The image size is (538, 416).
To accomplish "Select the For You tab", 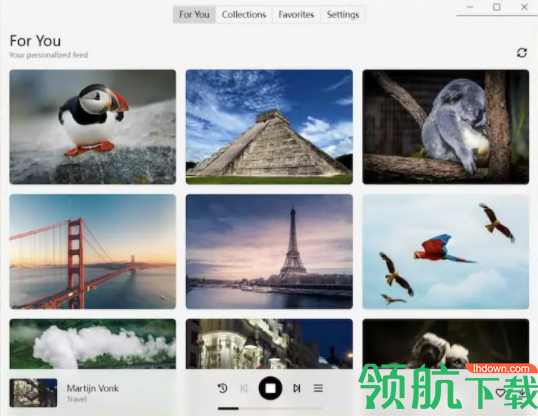I will click(194, 14).
